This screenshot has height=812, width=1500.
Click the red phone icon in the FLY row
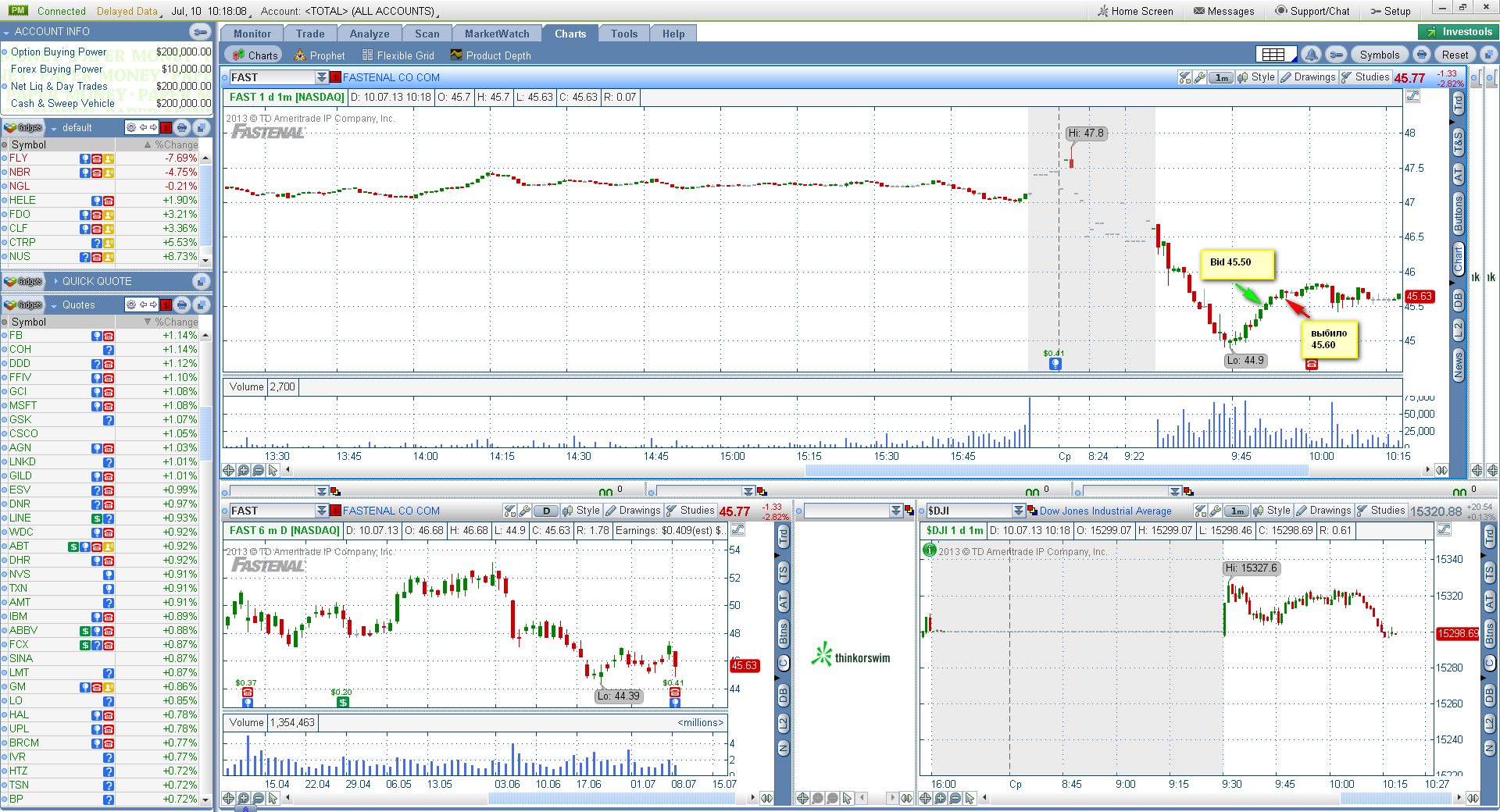pos(97,158)
